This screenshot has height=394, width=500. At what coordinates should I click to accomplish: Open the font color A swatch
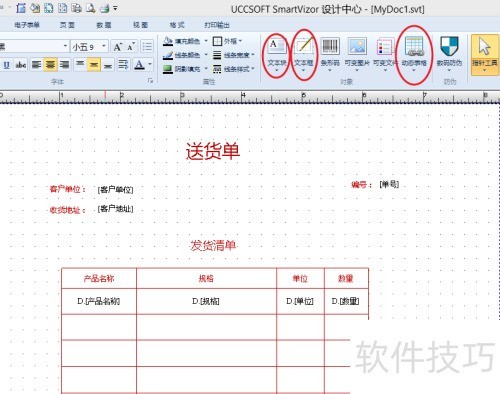click(x=140, y=65)
